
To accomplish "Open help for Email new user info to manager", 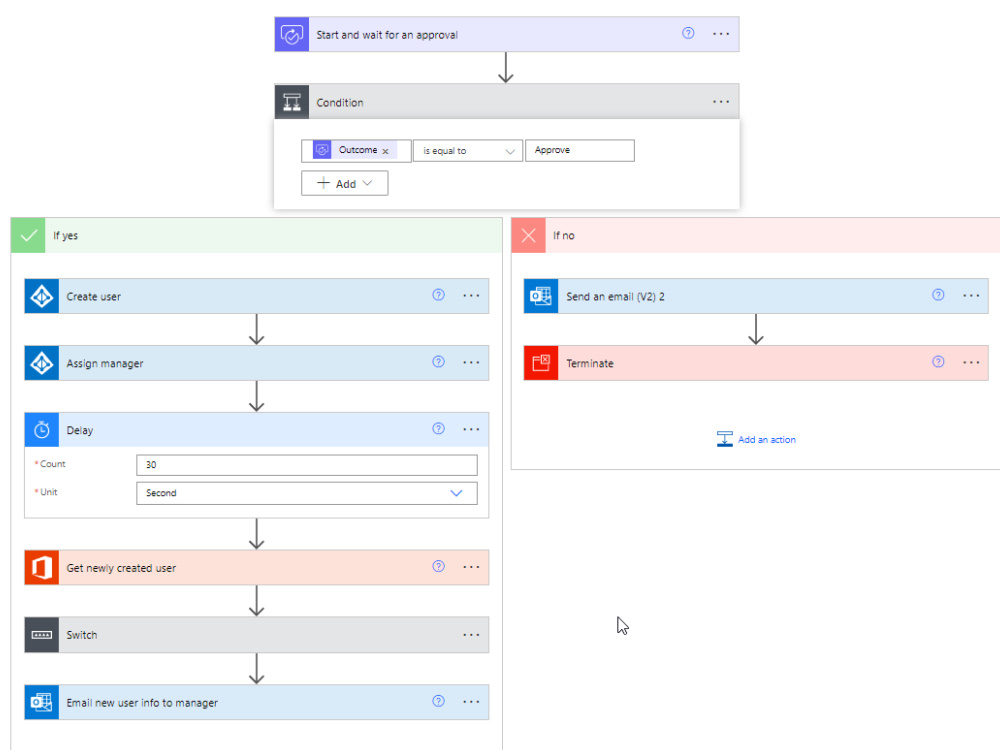I will [x=438, y=701].
